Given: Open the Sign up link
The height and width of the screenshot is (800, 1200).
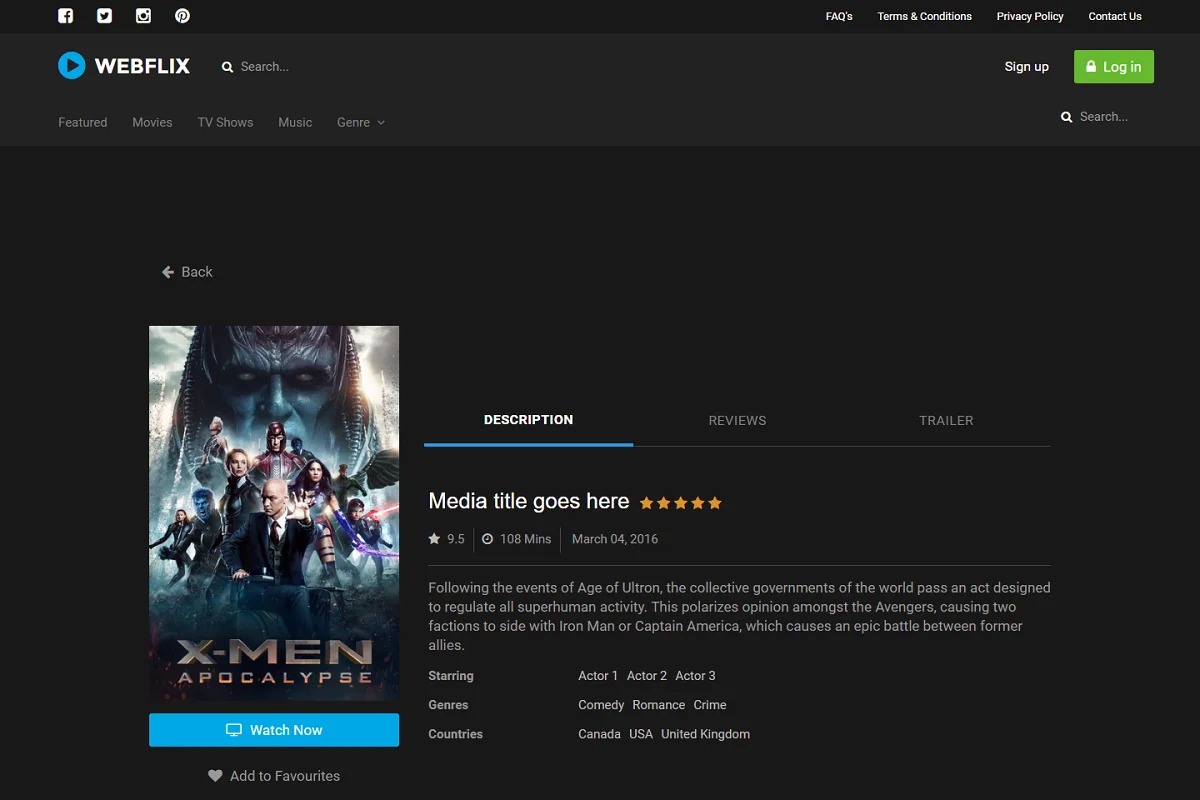Looking at the screenshot, I should pyautogui.click(x=1026, y=67).
